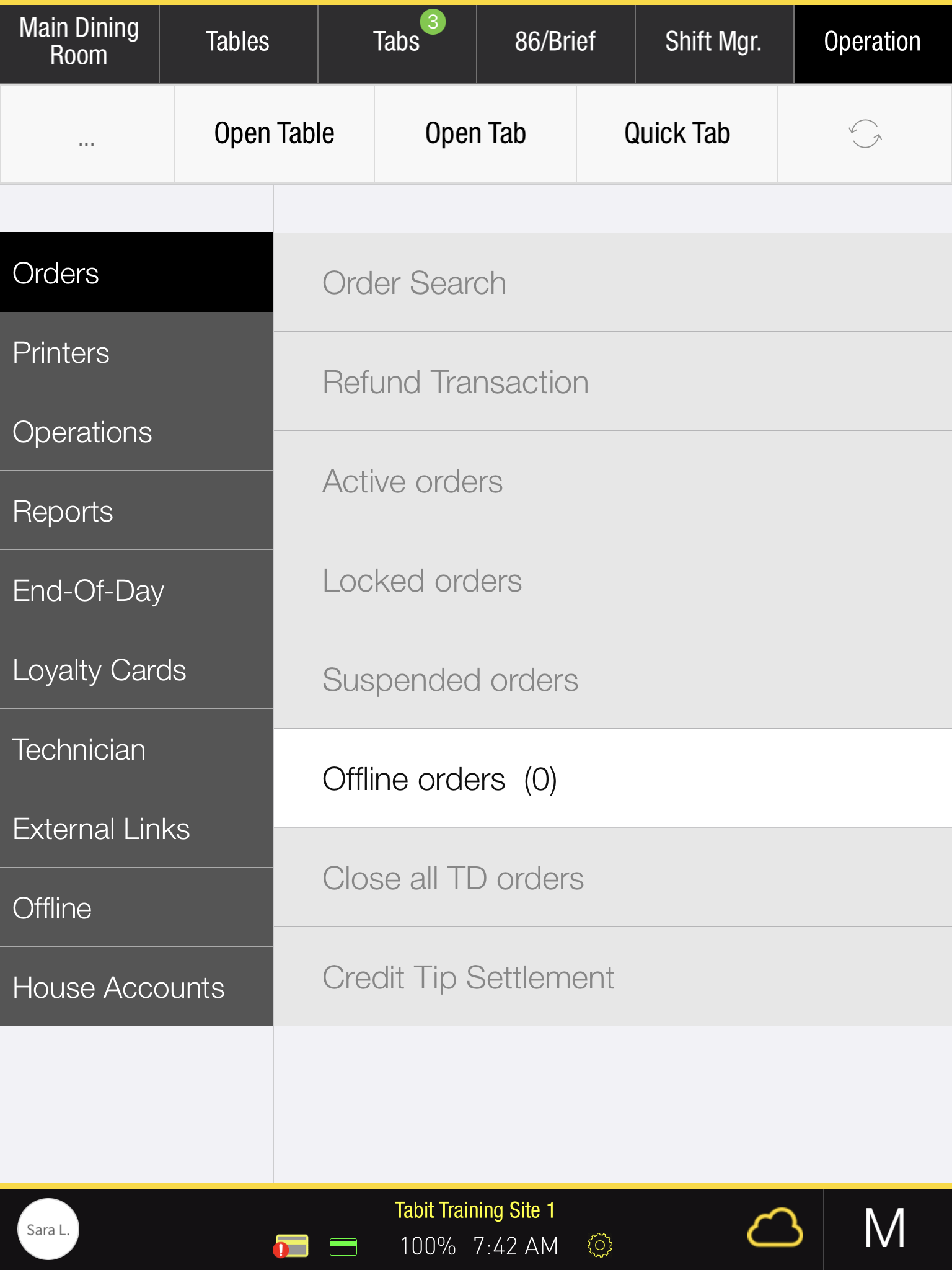This screenshot has width=952, height=1270.
Task: Tap the yellow cloud connection icon
Action: click(775, 1228)
